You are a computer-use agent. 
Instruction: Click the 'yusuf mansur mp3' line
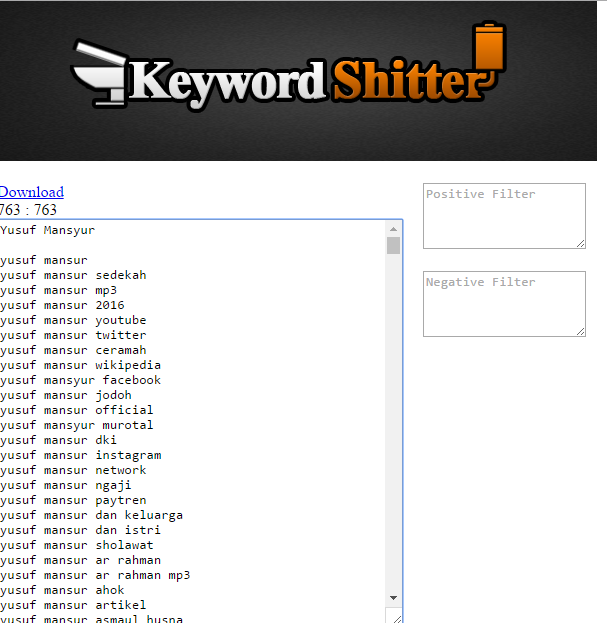pyautogui.click(x=58, y=290)
